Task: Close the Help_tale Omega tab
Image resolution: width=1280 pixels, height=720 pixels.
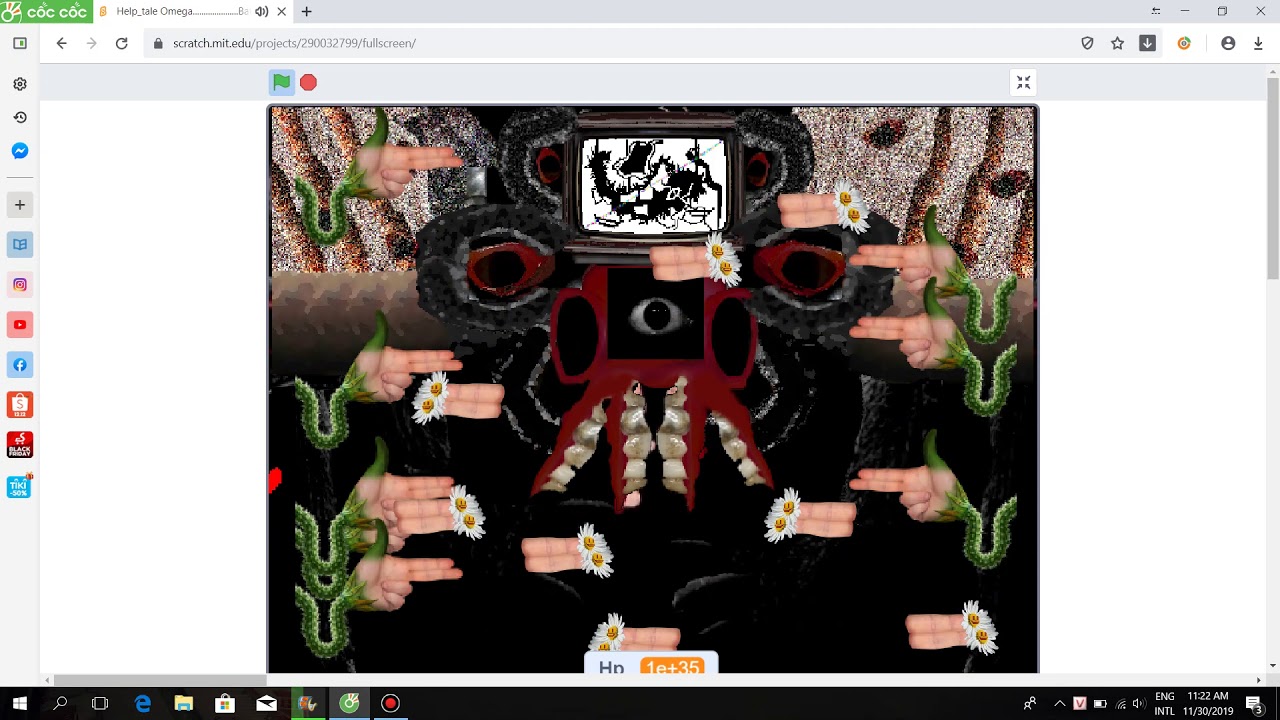Action: click(281, 11)
